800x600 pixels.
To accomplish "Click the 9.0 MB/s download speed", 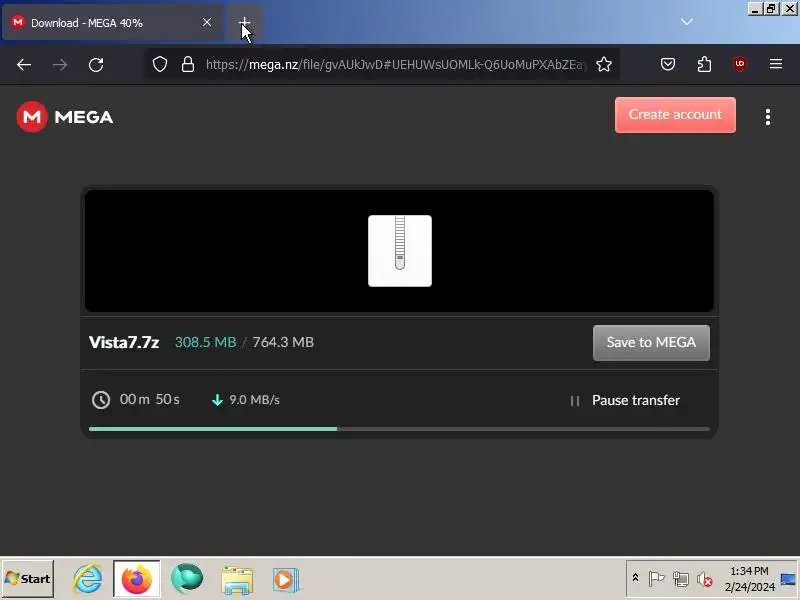I will [x=254, y=400].
